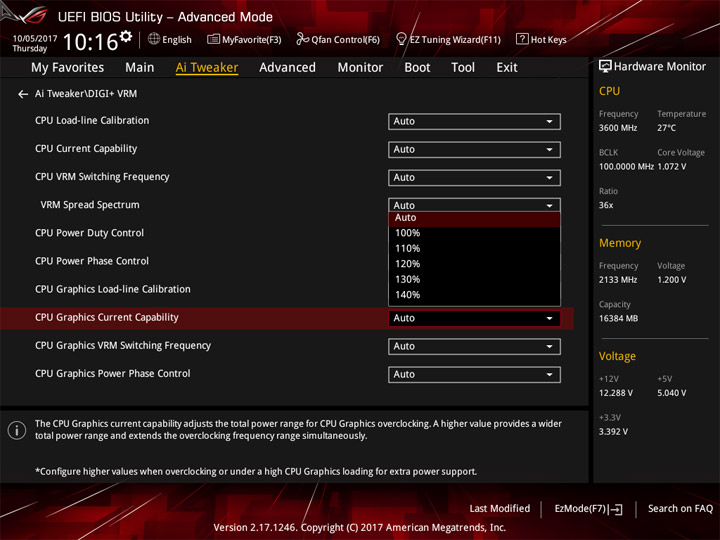This screenshot has height=540, width=720.
Task: Show the Hot Keys list
Action: (541, 39)
